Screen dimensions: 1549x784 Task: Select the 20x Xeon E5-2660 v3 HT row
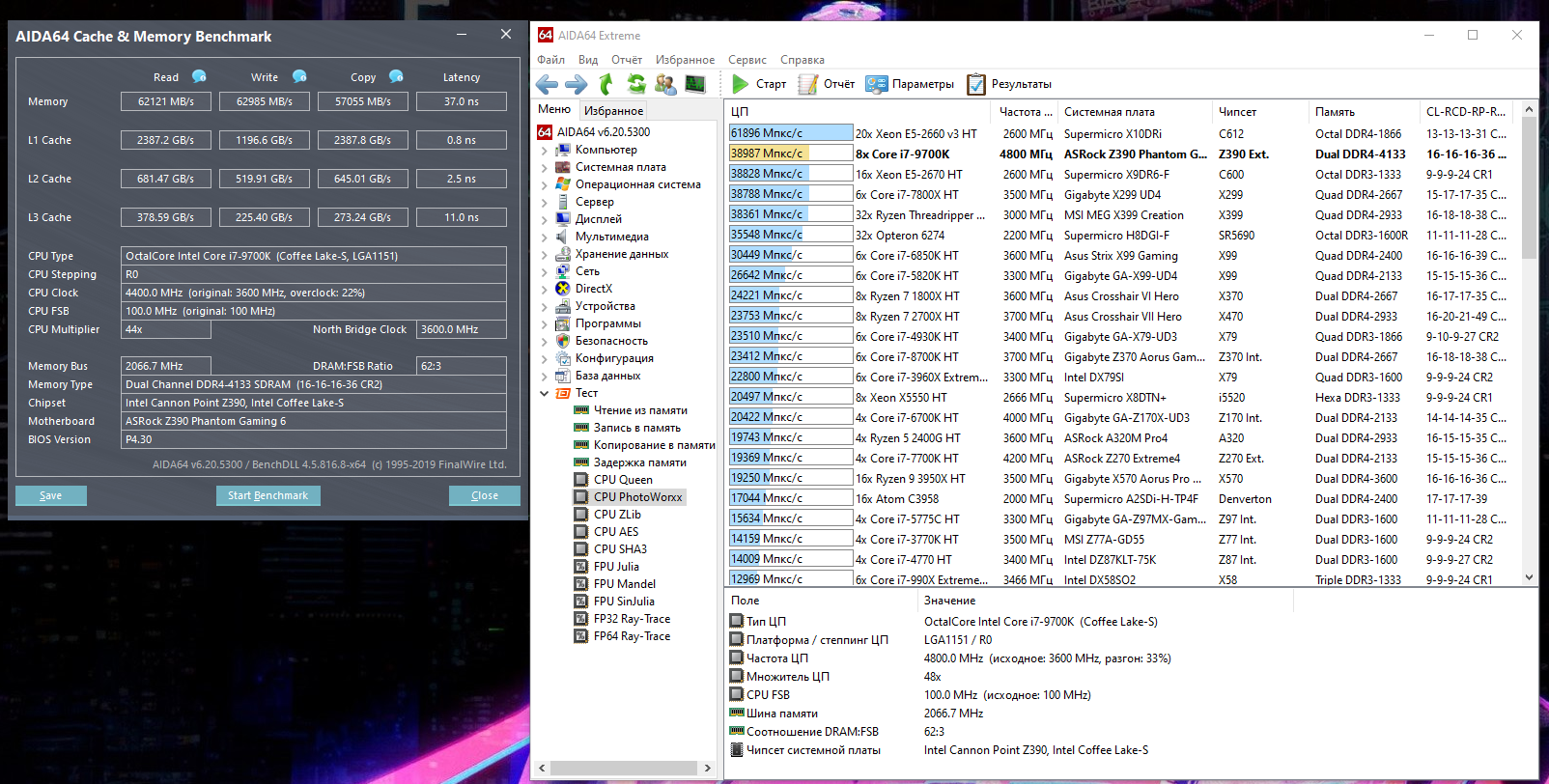coord(1122,133)
